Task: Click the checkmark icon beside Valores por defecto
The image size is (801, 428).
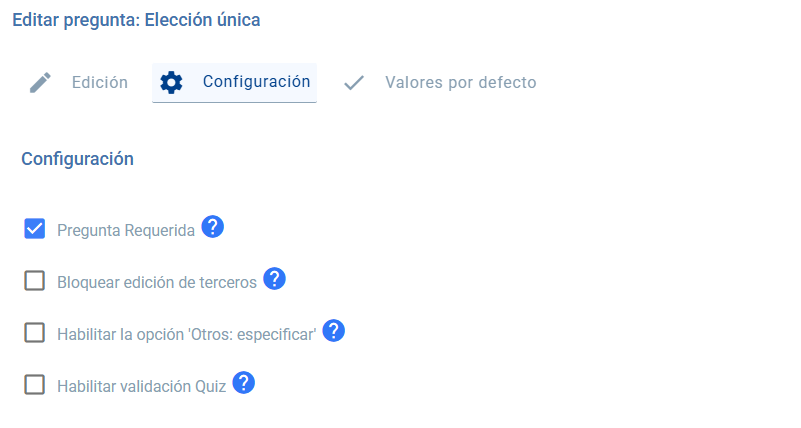Action: tap(353, 83)
